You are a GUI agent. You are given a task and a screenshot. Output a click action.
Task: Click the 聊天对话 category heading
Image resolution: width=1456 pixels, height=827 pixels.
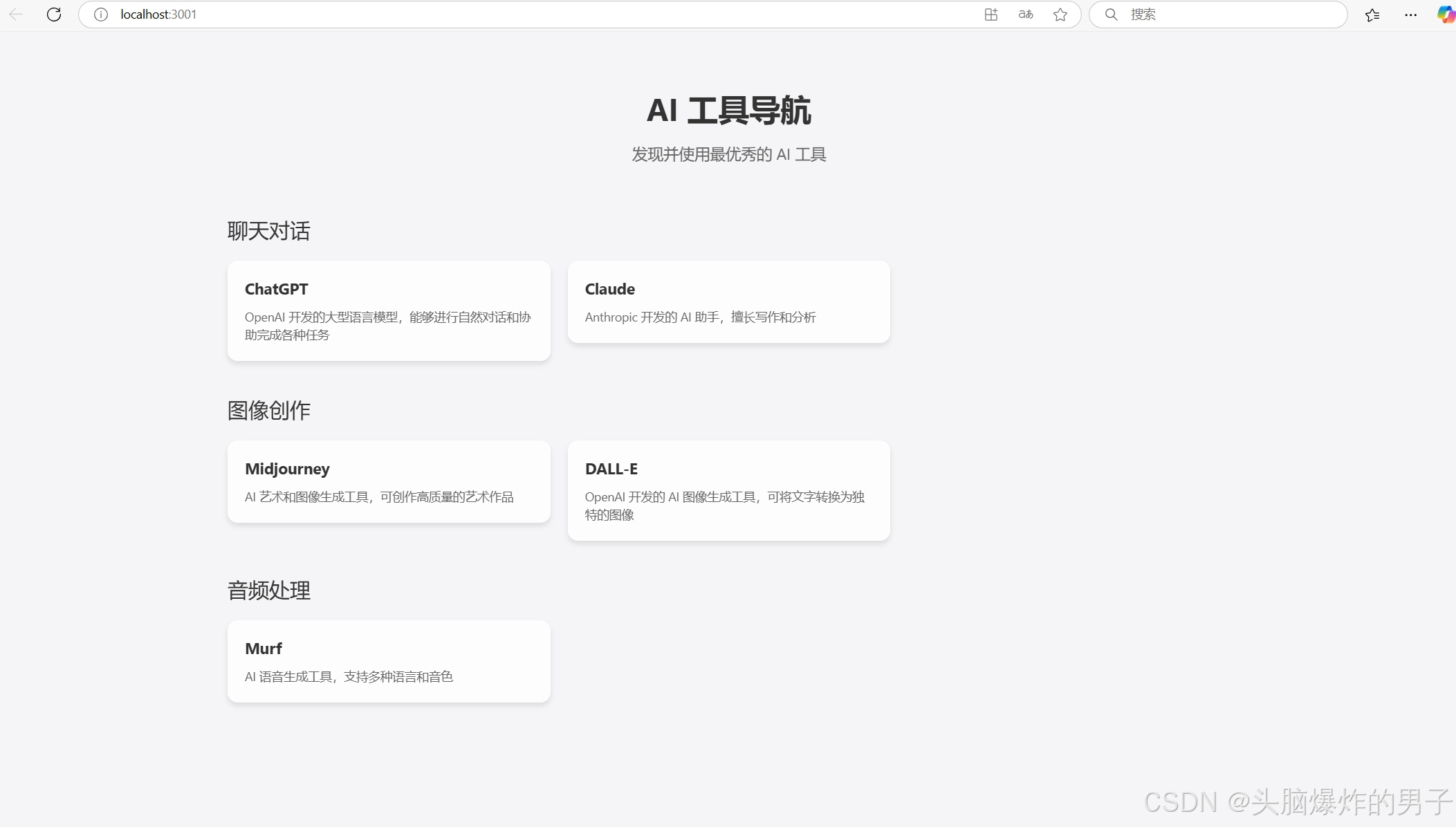pyautogui.click(x=269, y=231)
